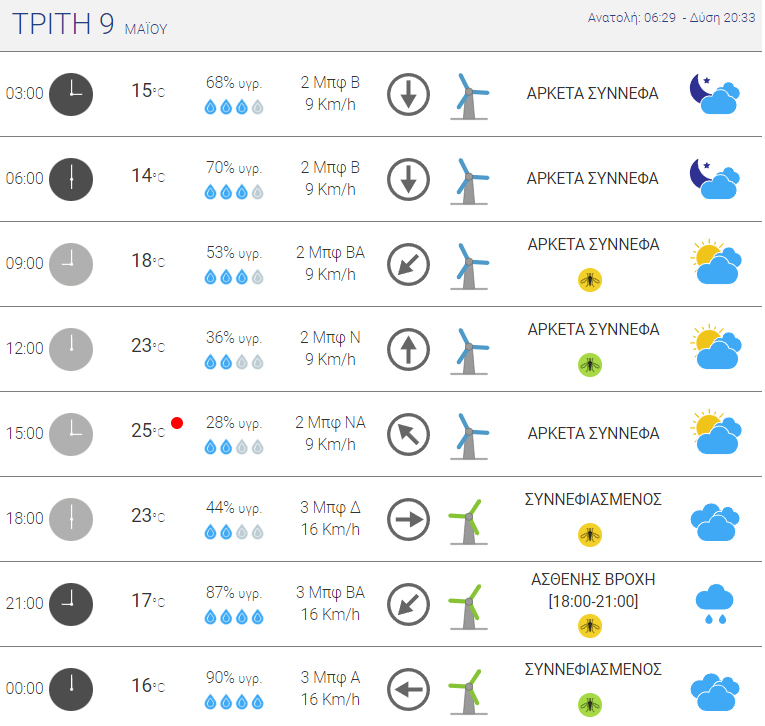Click the moon and cloud icon at 03:00
The height and width of the screenshot is (726, 765).
point(715,94)
